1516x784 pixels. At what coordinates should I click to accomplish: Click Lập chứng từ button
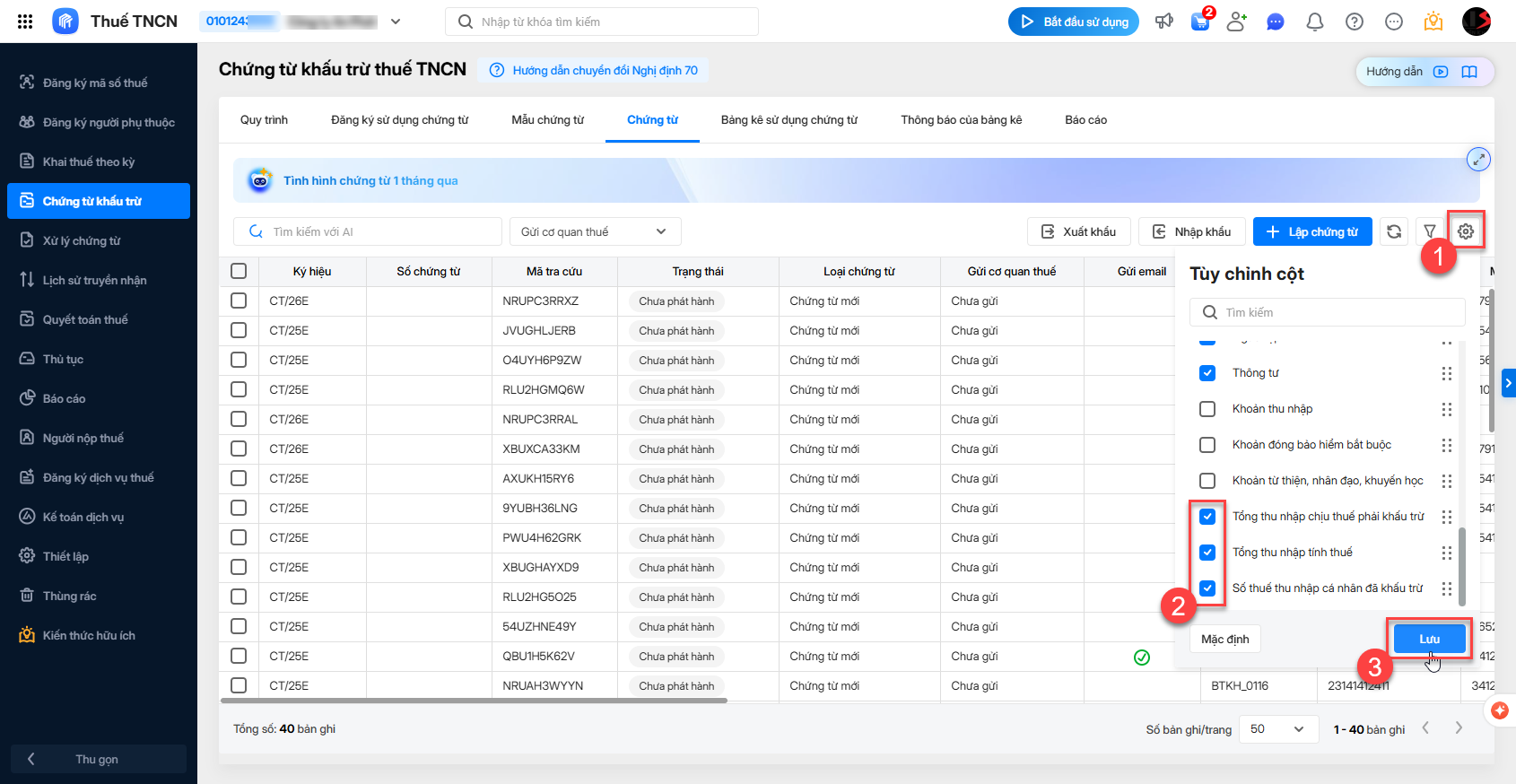pos(1311,231)
